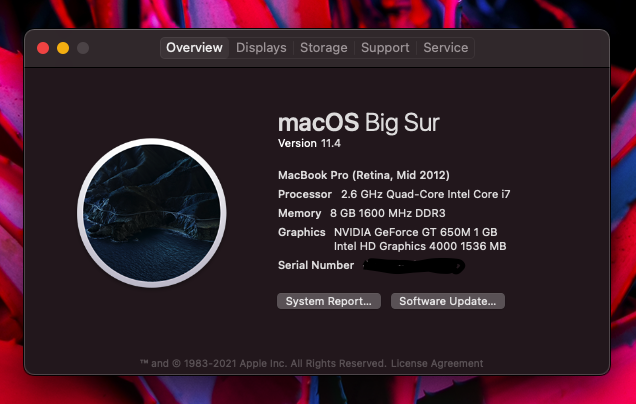Viewport: 636px width, 404px height.
Task: Click the Processor label
Action: [305, 194]
